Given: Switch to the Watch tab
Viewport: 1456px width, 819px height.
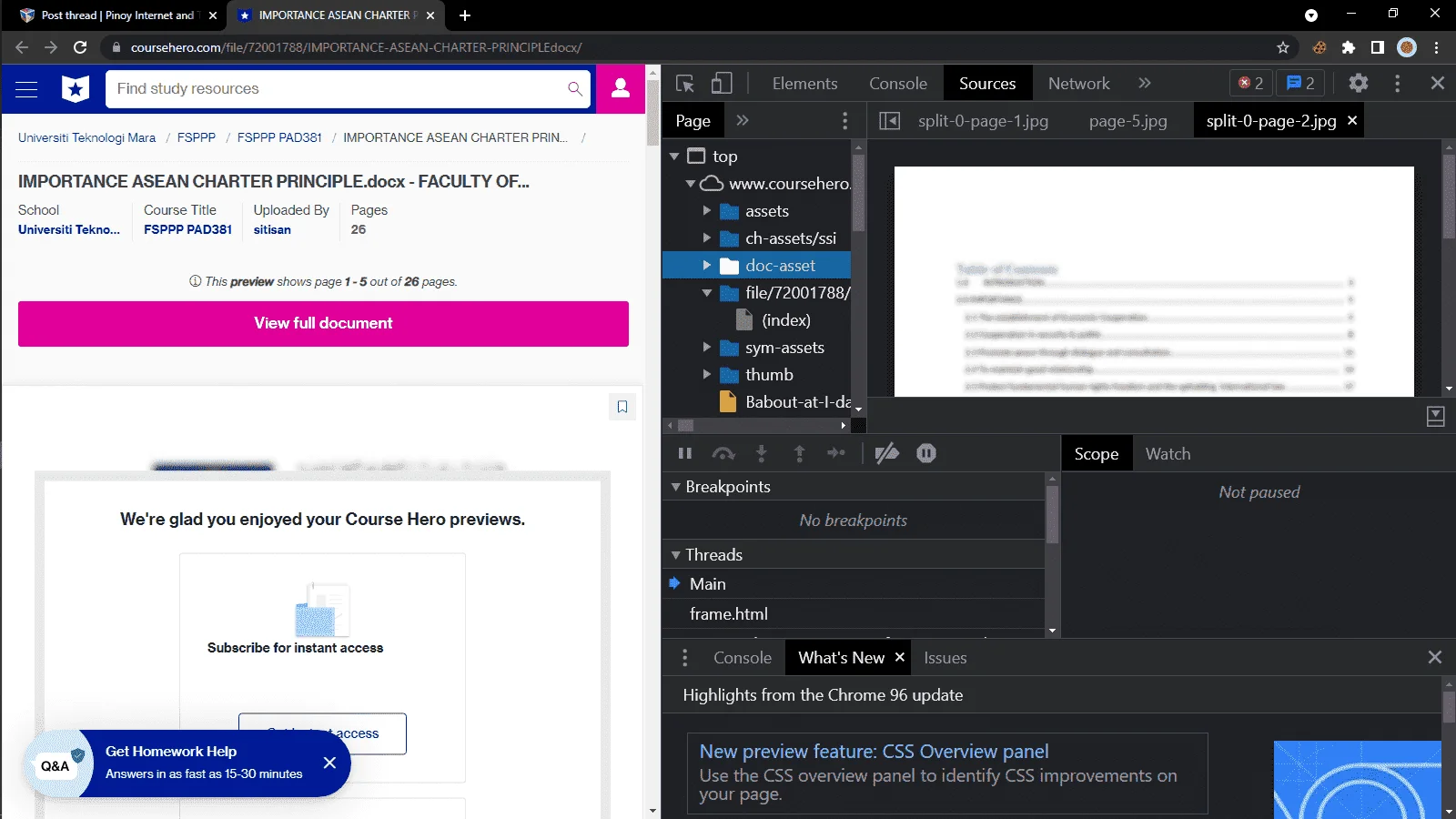Looking at the screenshot, I should click(1168, 454).
